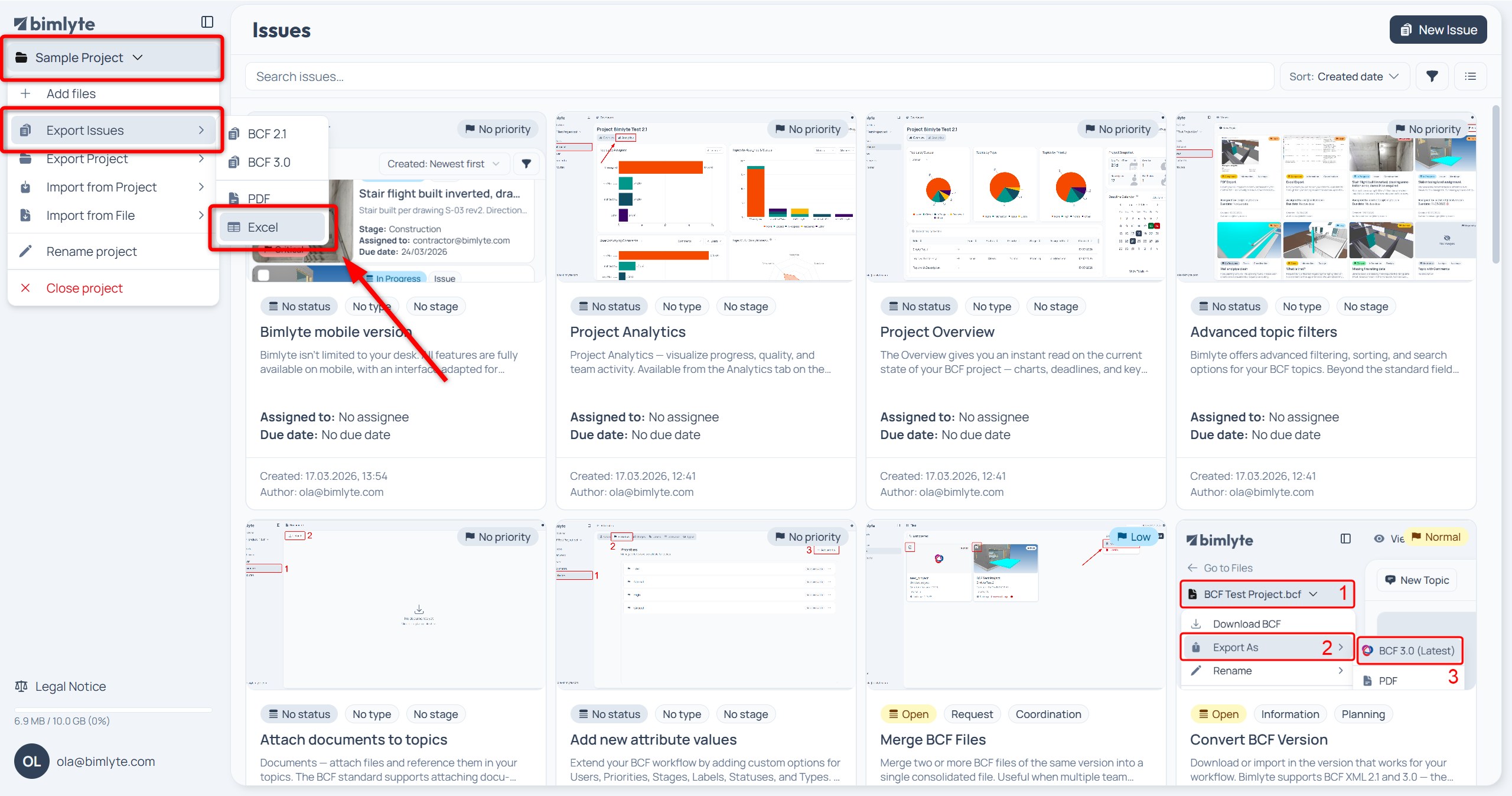
Task: Open the Sort: Created date dropdown
Action: click(1344, 76)
